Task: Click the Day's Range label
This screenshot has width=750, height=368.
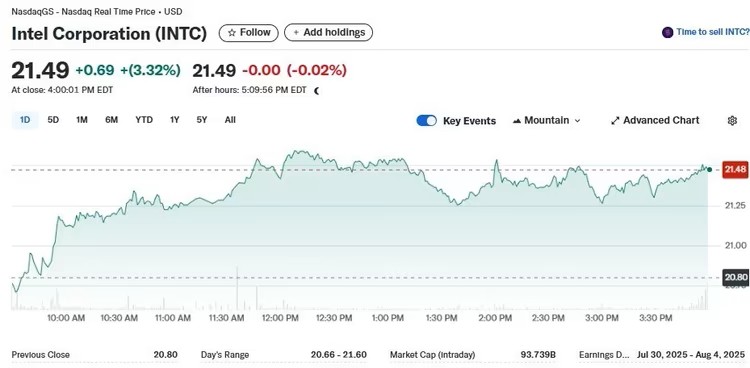Action: 225,355
